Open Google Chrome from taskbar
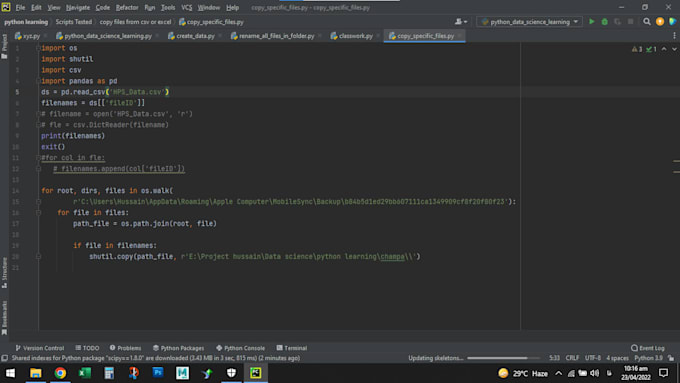This screenshot has width=680, height=383. pyautogui.click(x=60, y=373)
